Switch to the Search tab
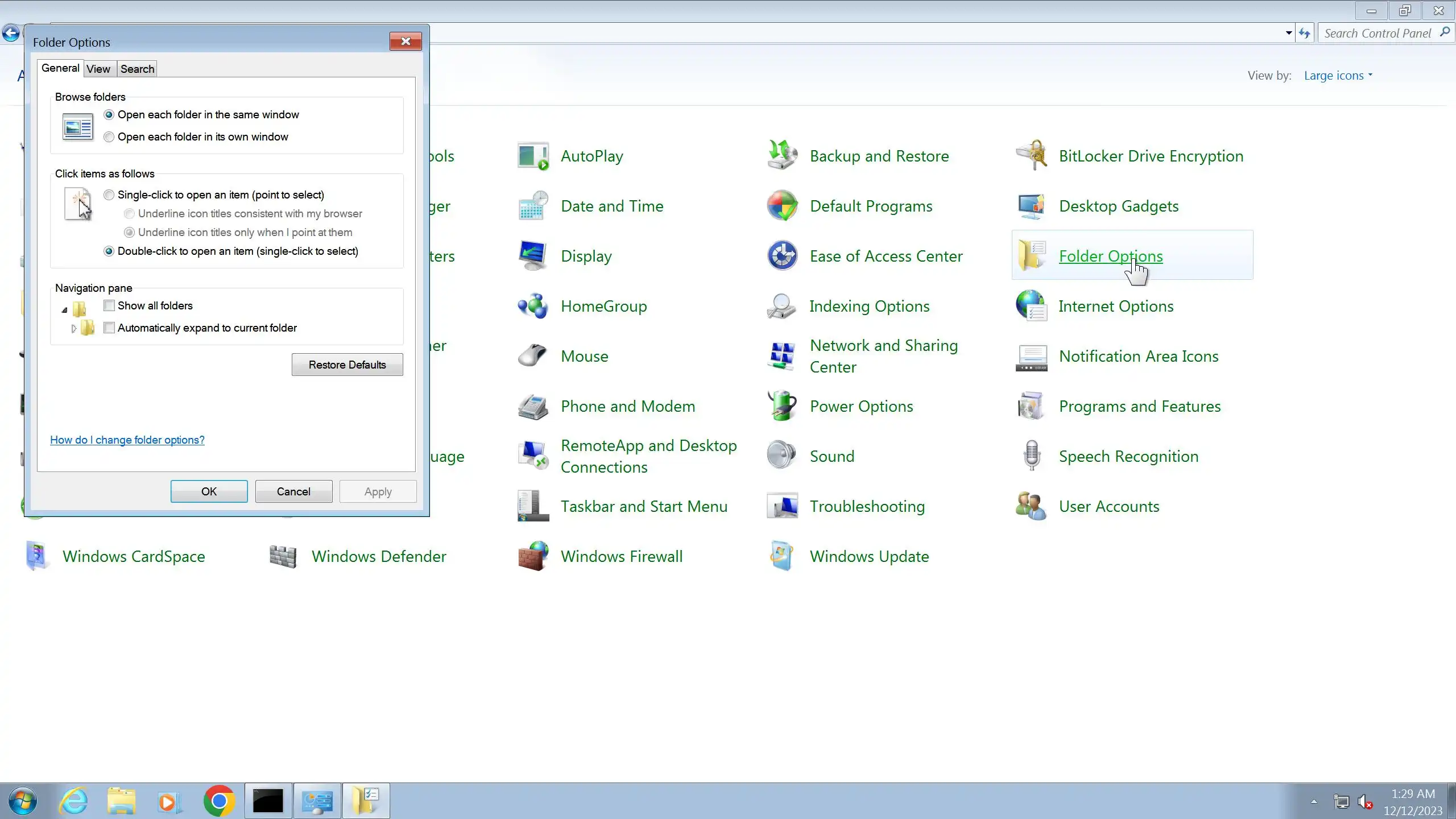1456x819 pixels. pos(137,69)
